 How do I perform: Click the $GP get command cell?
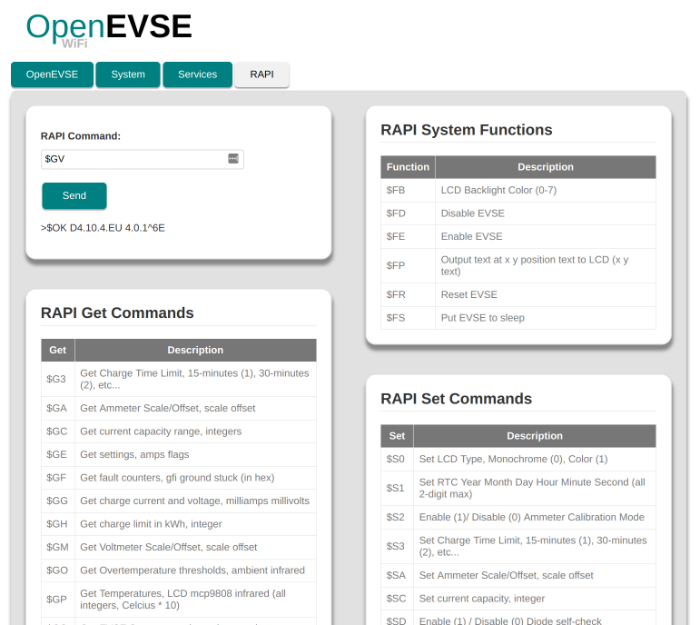[58, 600]
